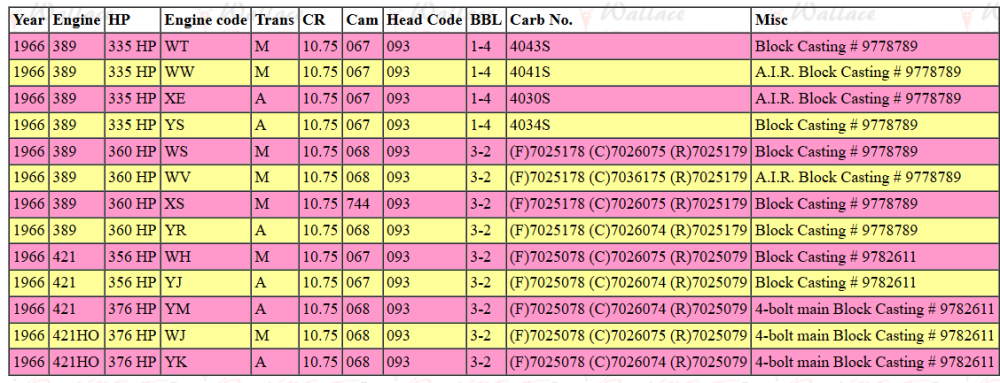Image resolution: width=1000 pixels, height=383 pixels.
Task: Click carb number "4043S"
Action: click(x=531, y=46)
